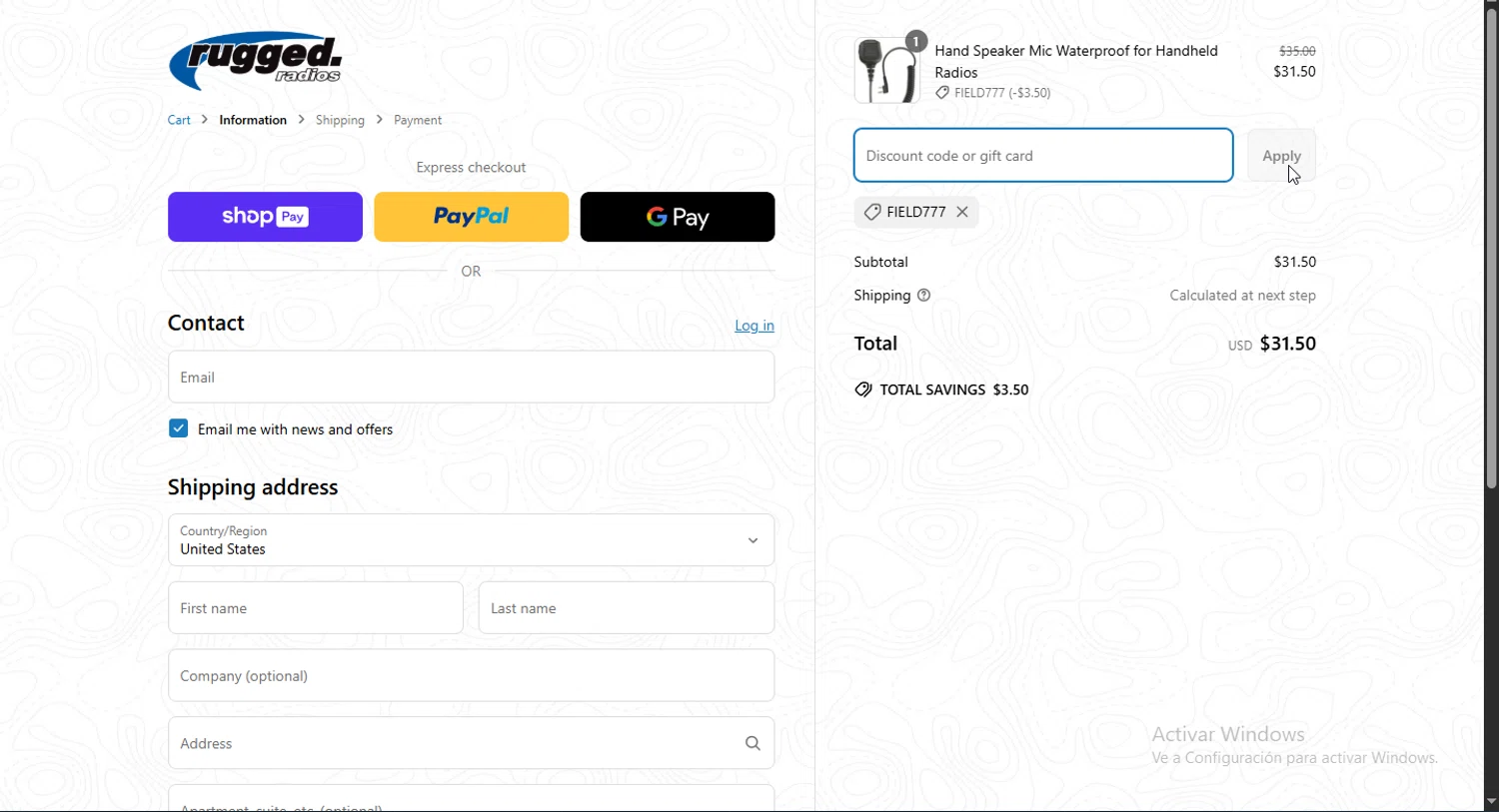Focus the Company (optional) field
Viewport: 1499px width, 812px height.
coord(472,676)
